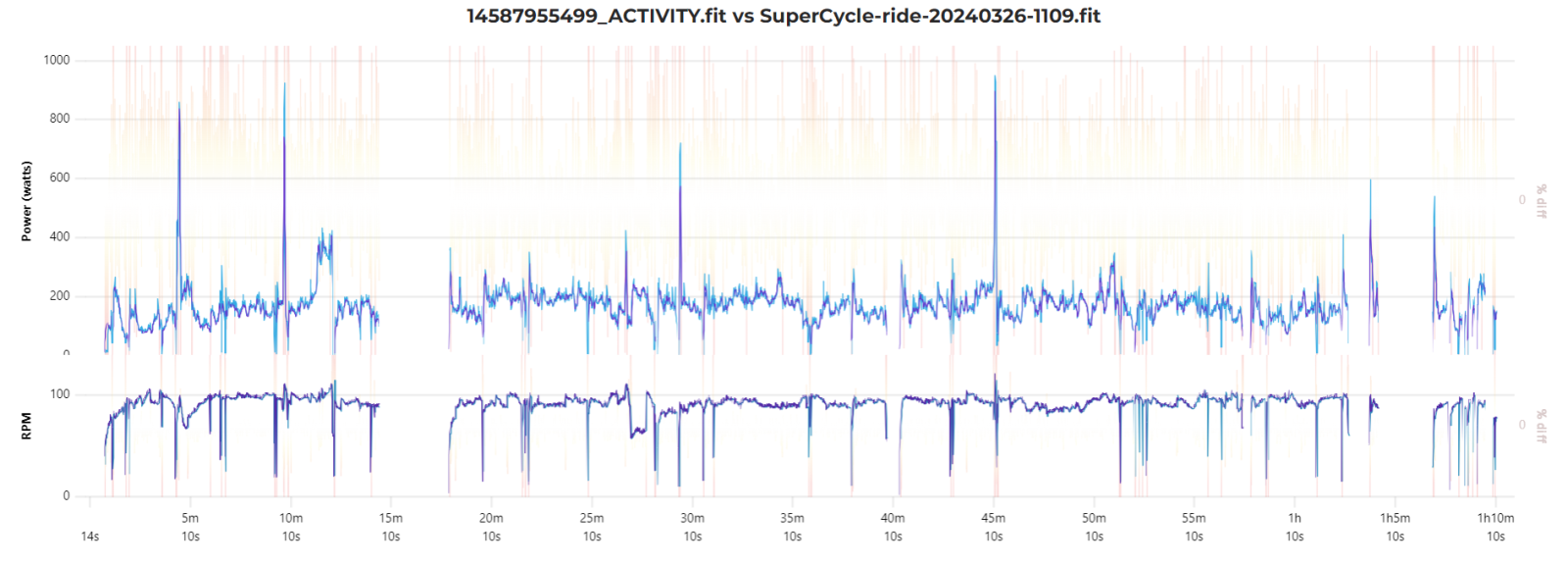The width and height of the screenshot is (1568, 564).
Task: Click the 15m time axis label
Action: [391, 518]
